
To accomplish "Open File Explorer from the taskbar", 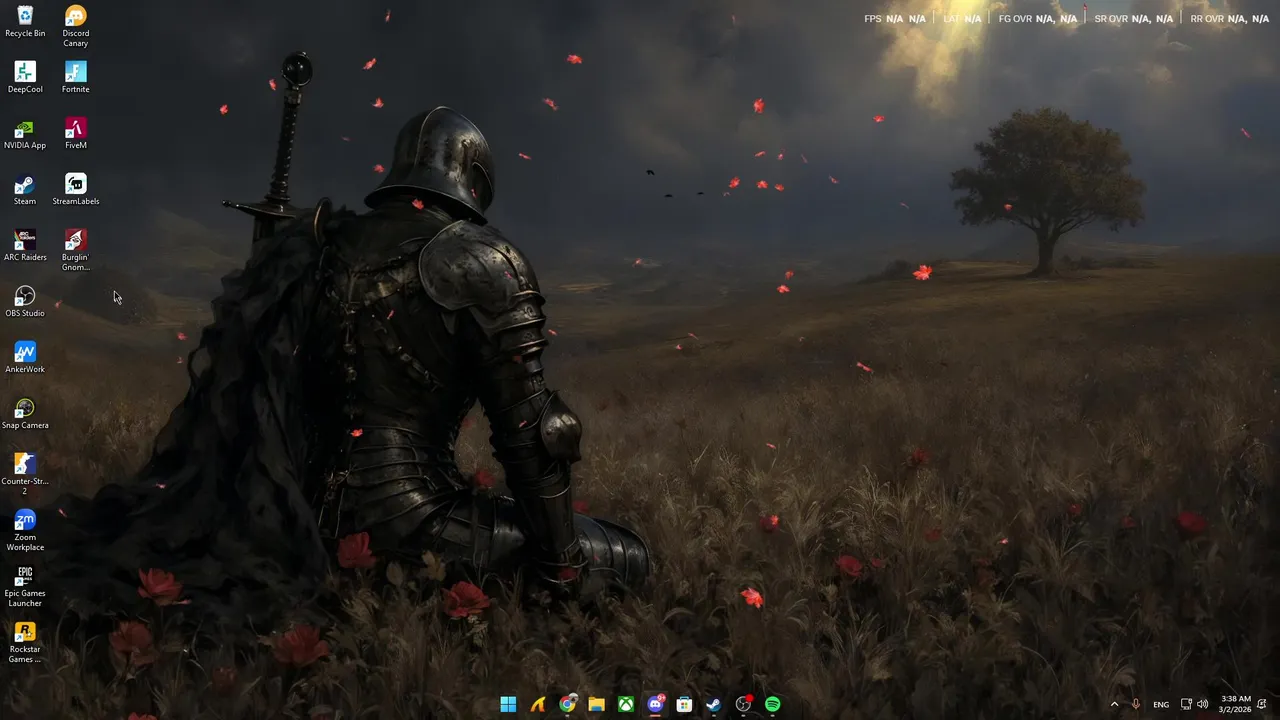I will [596, 704].
